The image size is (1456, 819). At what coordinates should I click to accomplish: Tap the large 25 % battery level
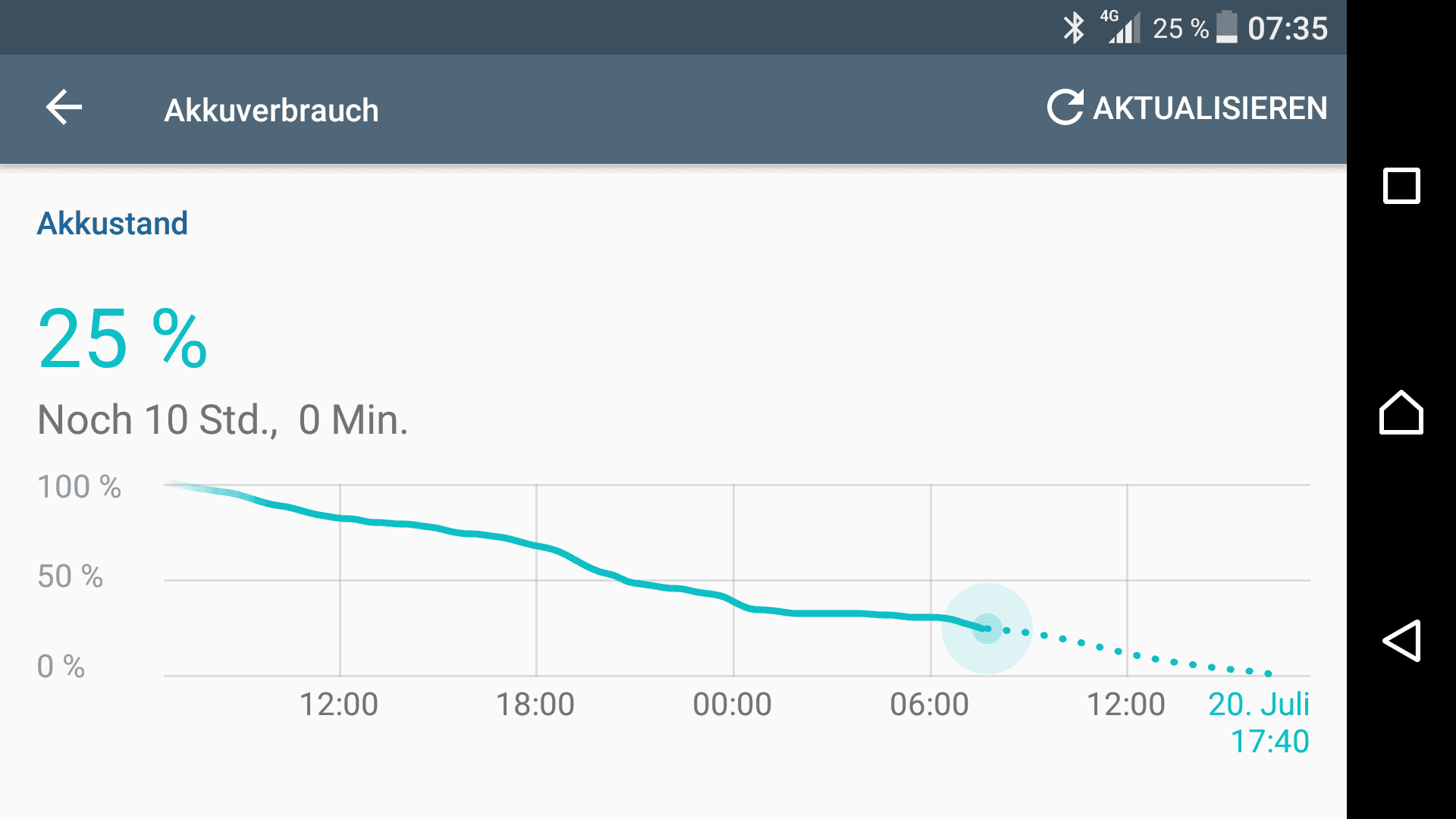tap(122, 338)
